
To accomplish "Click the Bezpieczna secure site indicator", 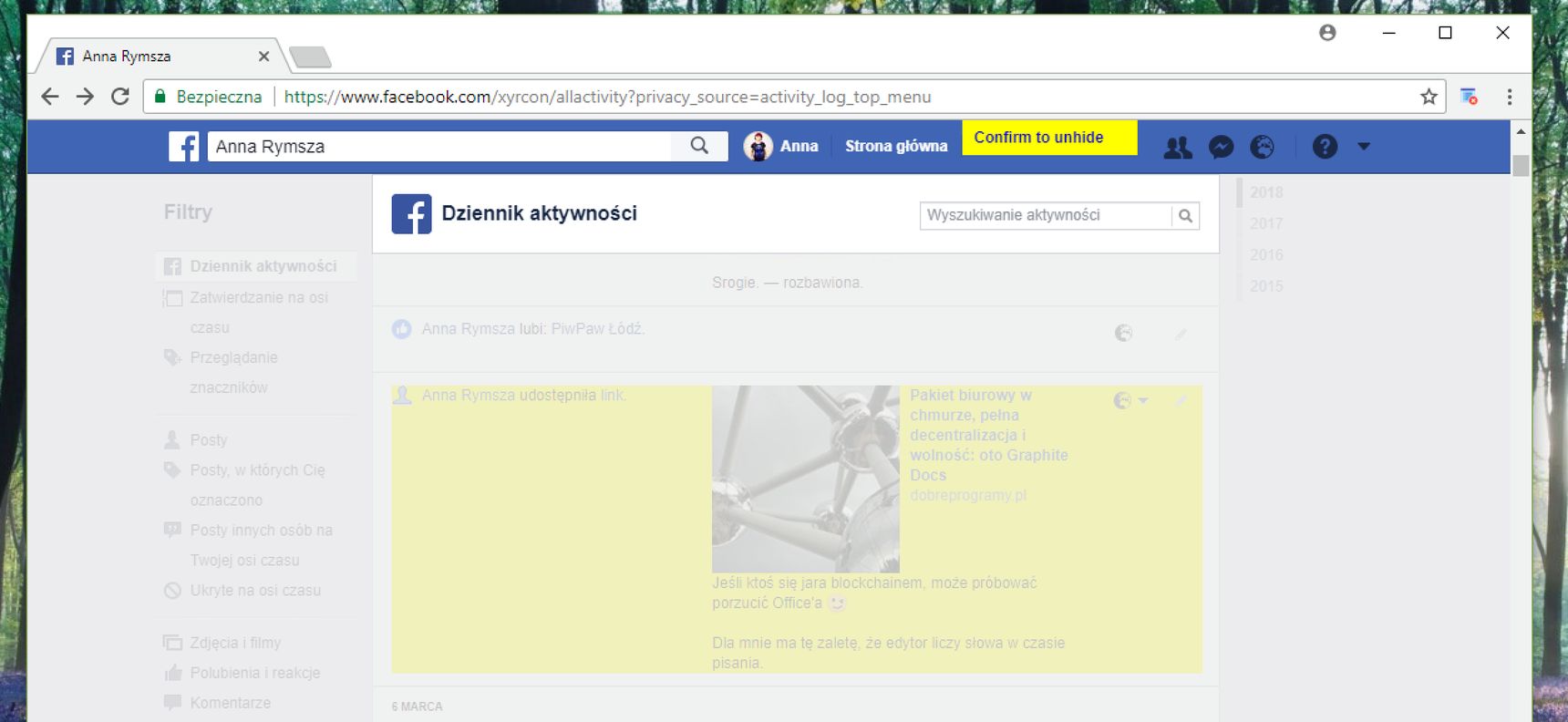I will pyautogui.click(x=209, y=97).
